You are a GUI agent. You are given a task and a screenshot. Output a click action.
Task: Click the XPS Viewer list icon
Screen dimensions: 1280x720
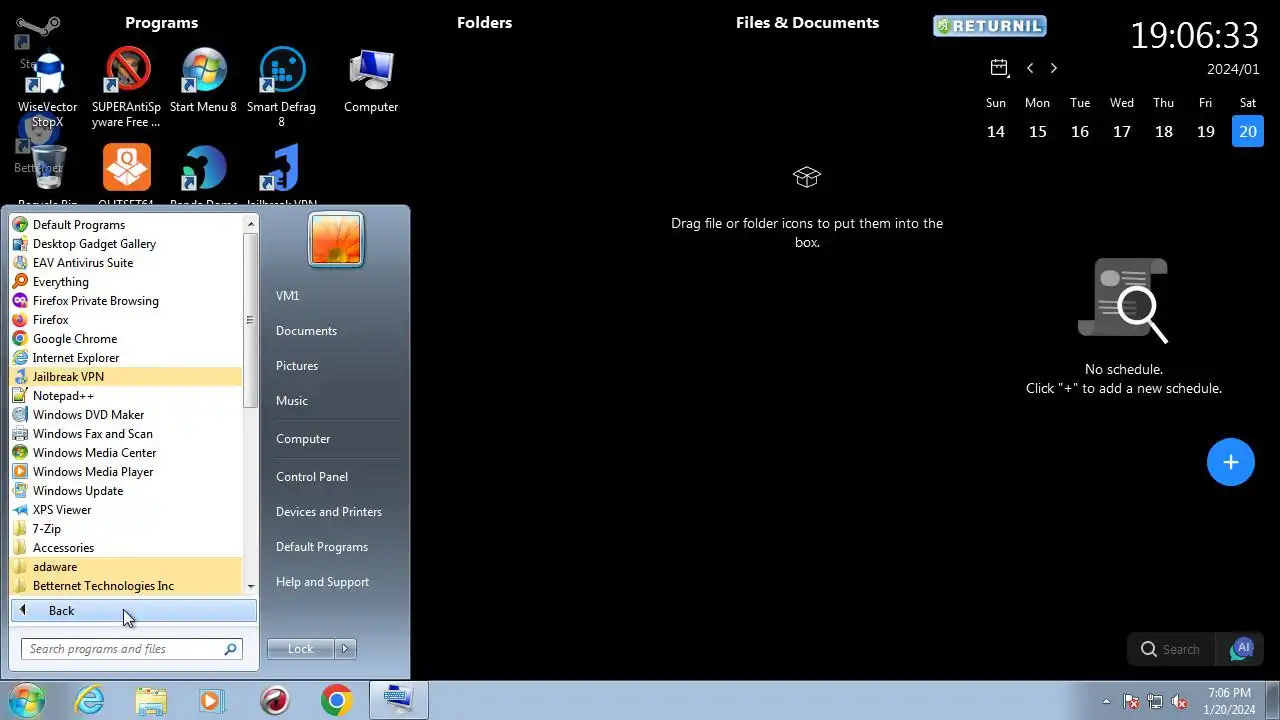pos(20,510)
